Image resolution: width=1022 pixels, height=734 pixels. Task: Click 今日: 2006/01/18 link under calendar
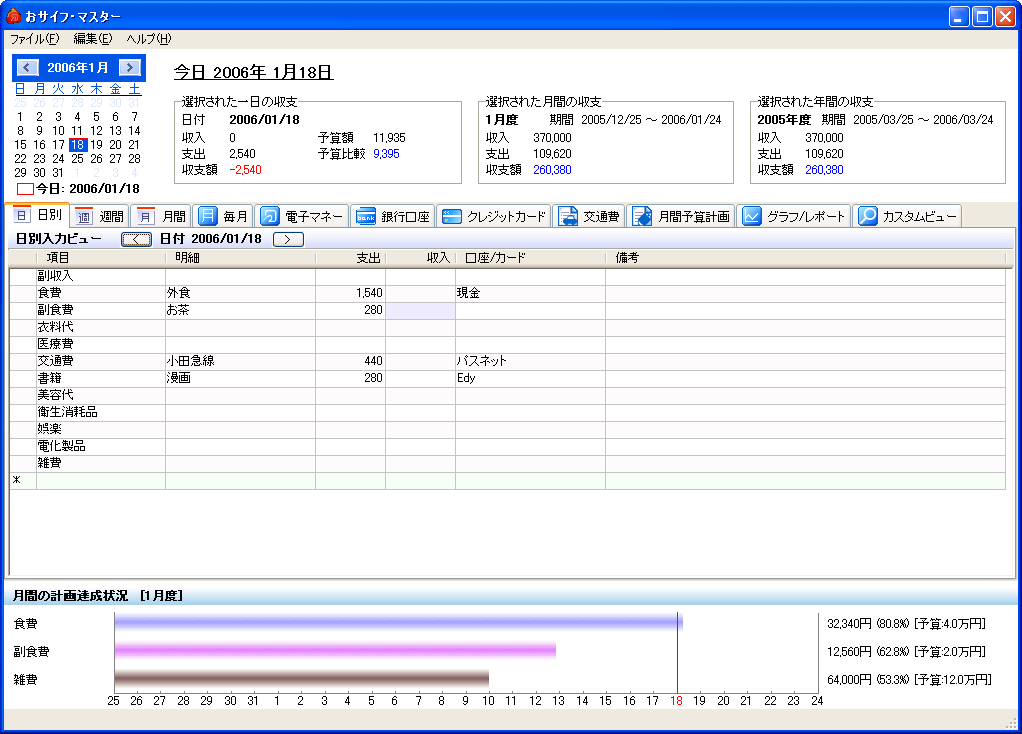(87, 189)
